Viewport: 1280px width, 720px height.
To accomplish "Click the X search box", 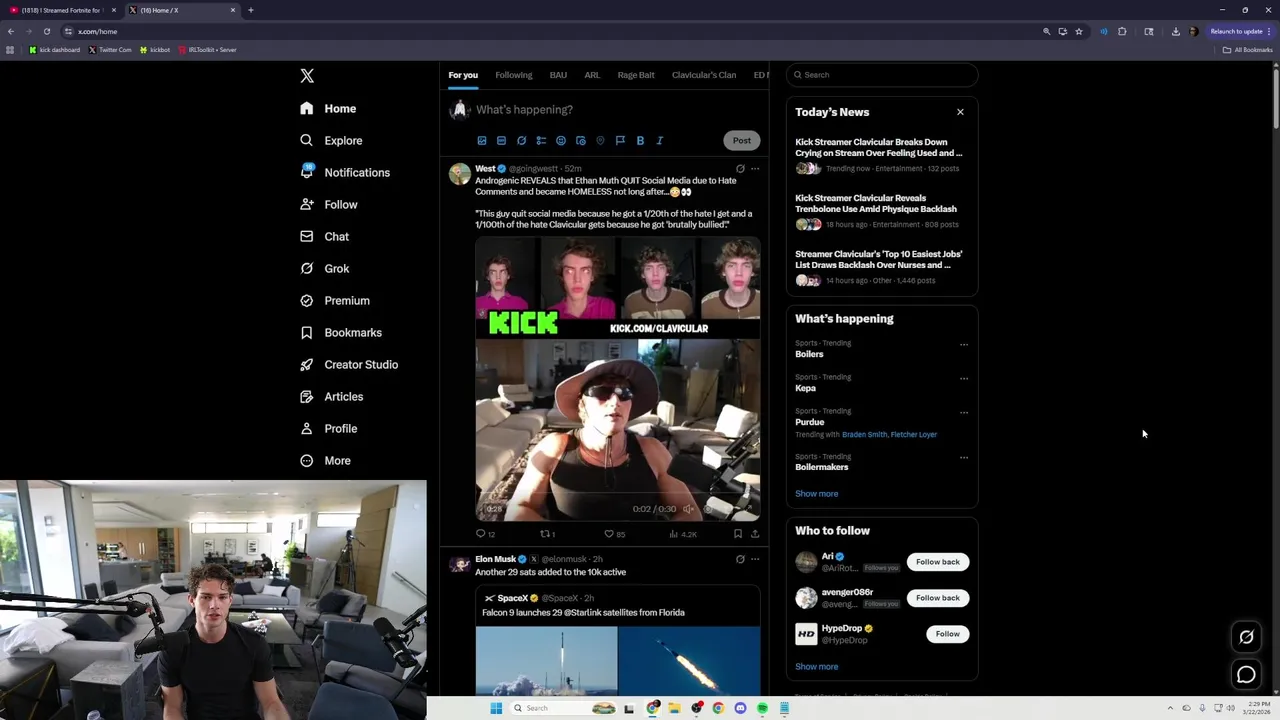I will click(881, 75).
